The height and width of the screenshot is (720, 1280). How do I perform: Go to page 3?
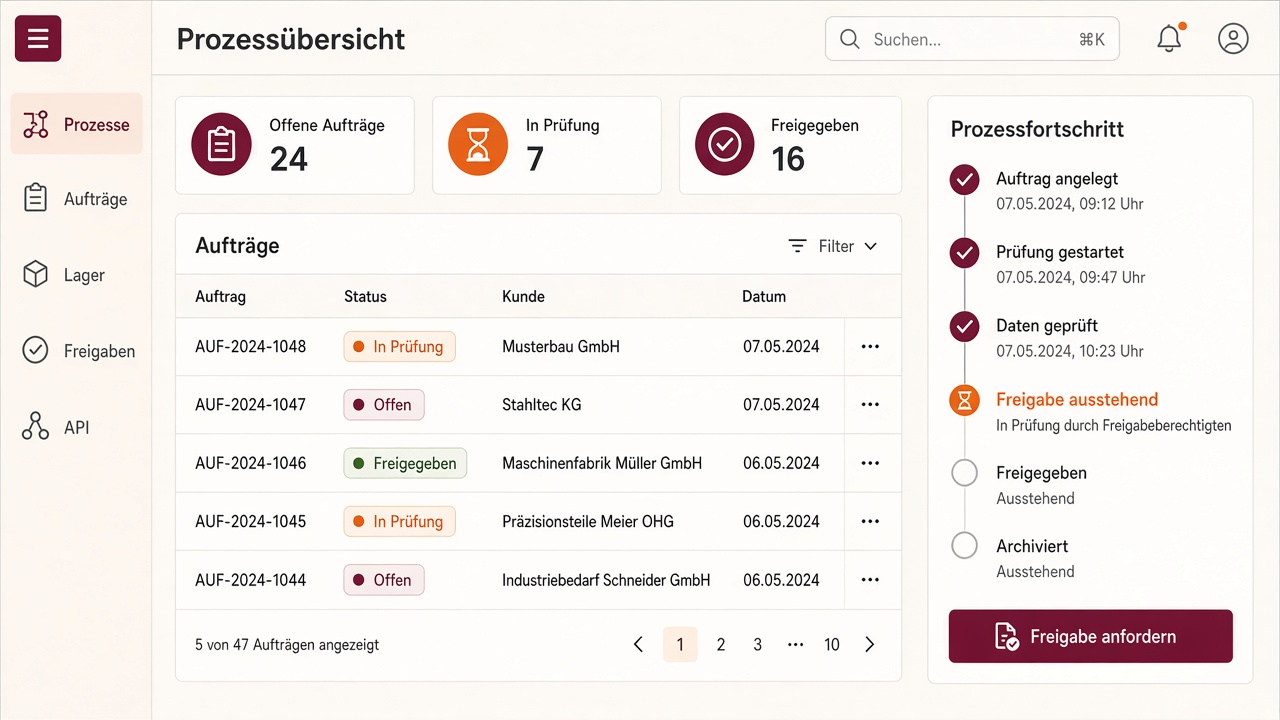pos(758,645)
